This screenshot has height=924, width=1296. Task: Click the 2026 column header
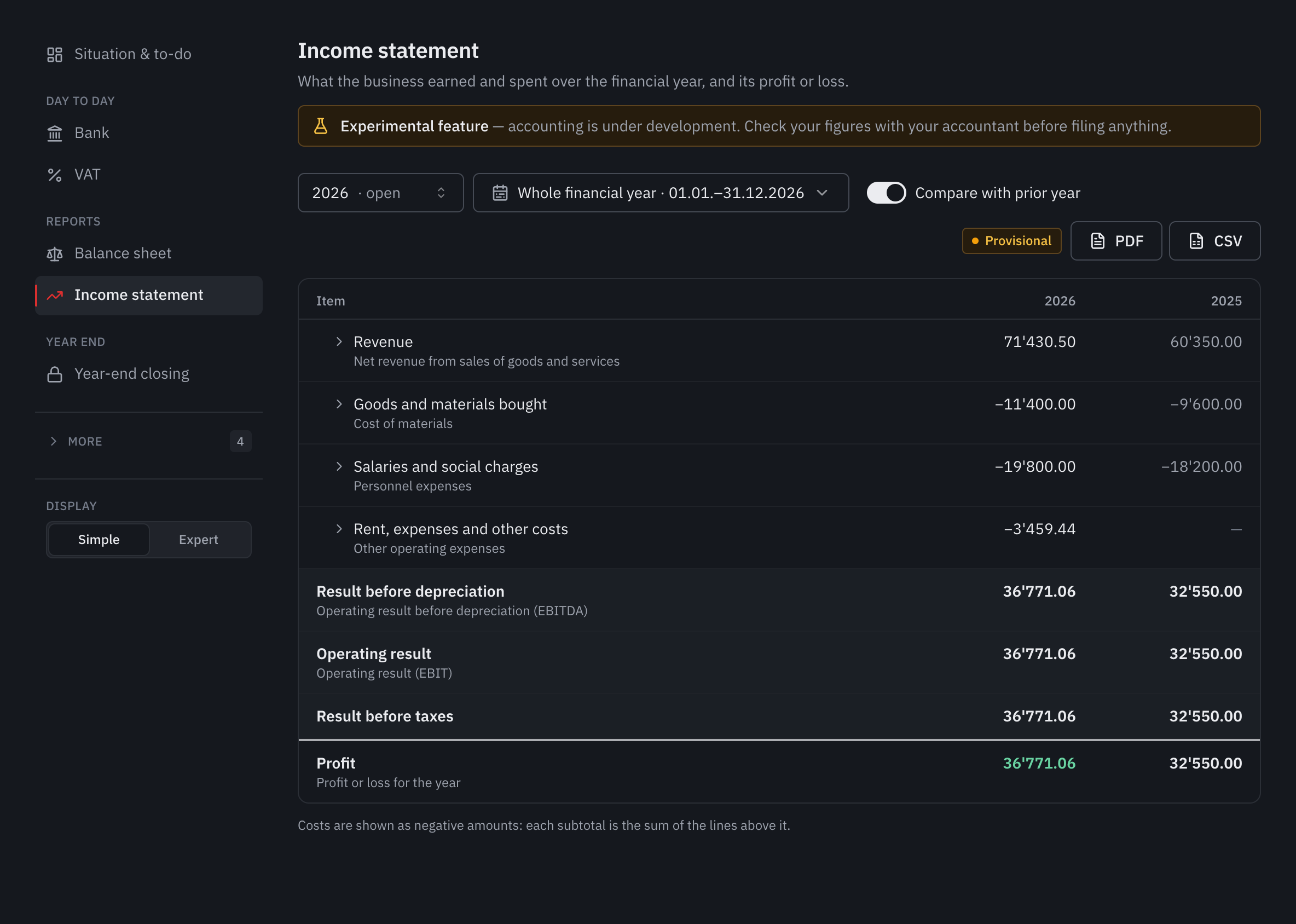pos(1060,301)
